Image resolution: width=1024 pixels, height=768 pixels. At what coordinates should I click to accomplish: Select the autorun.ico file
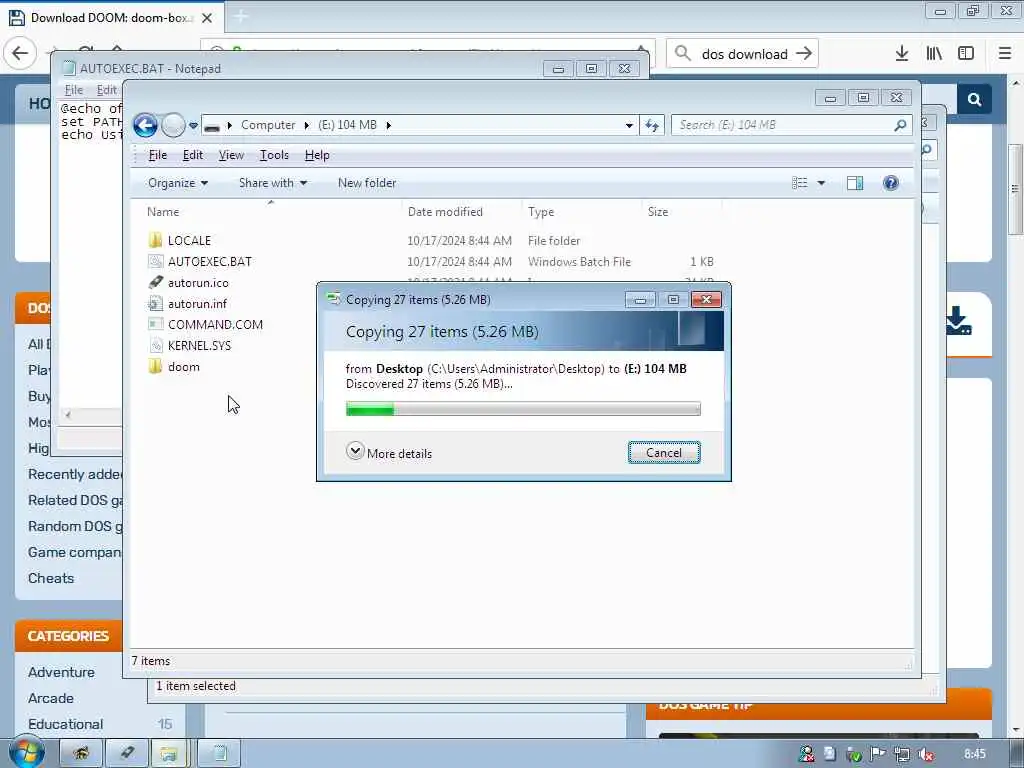click(x=198, y=283)
